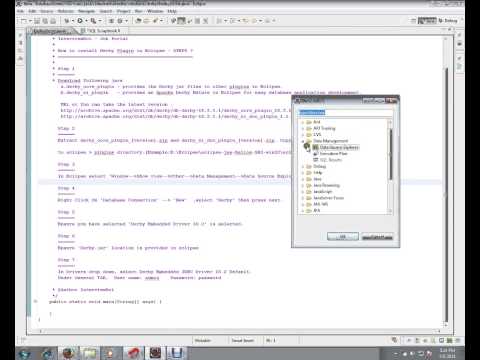Viewport: 480px width, 360px height.
Task: Open the New wizard toolbar icon
Action: [23, 21]
